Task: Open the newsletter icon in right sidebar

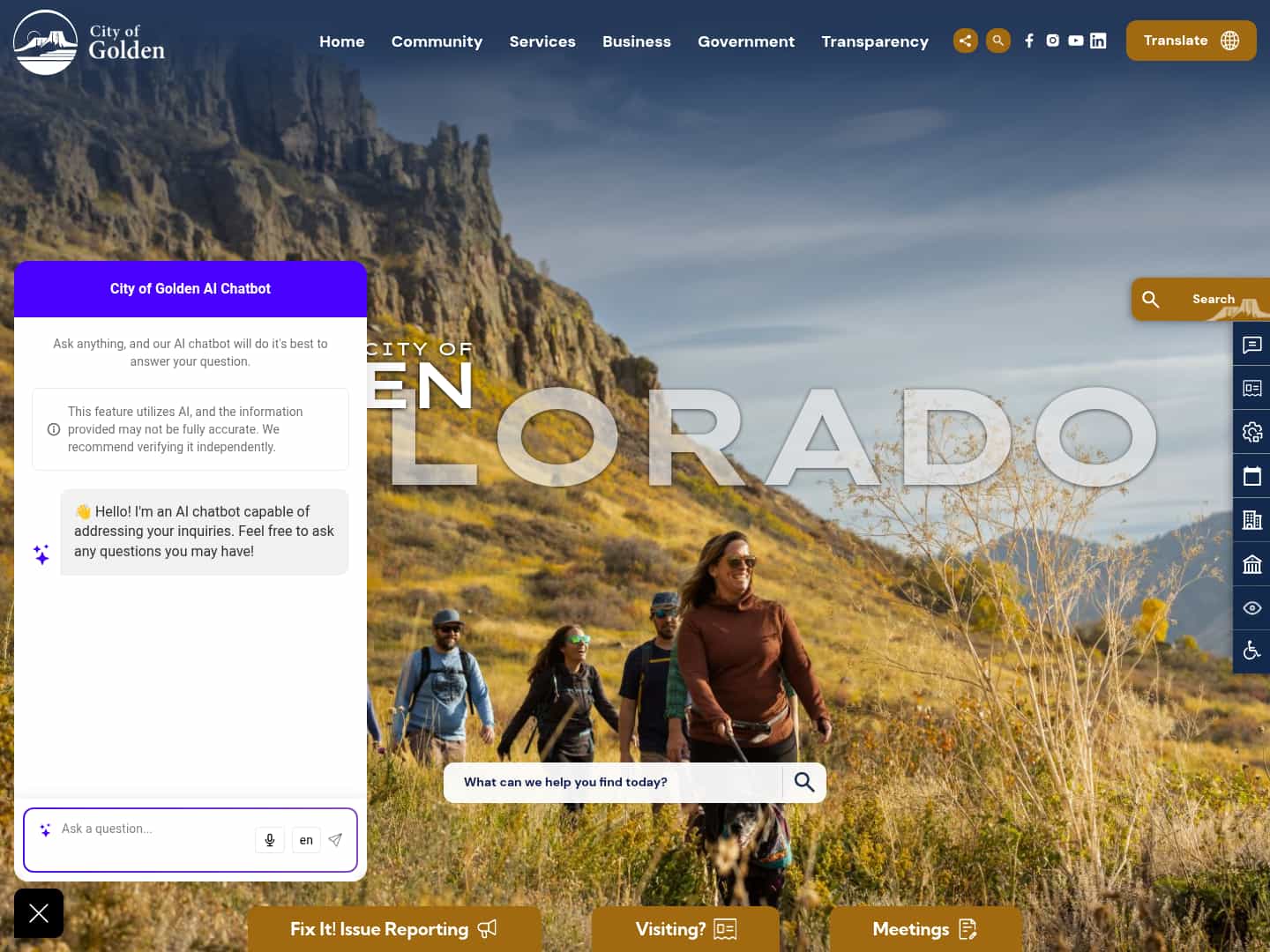Action: click(x=1251, y=388)
